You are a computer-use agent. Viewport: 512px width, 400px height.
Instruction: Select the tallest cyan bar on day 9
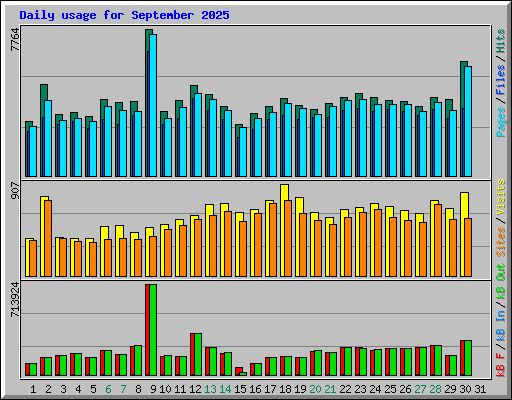click(153, 105)
